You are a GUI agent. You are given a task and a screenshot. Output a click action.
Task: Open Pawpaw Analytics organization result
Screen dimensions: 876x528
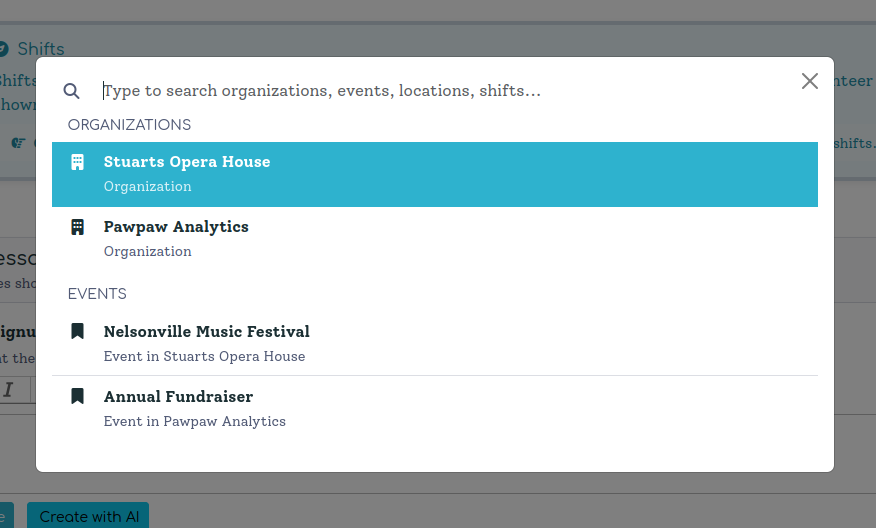click(435, 239)
